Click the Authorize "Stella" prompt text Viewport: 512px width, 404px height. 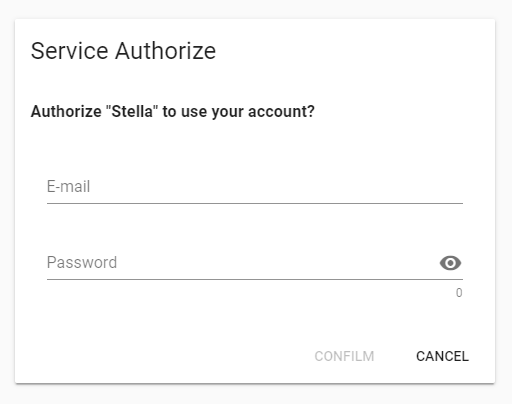173,111
